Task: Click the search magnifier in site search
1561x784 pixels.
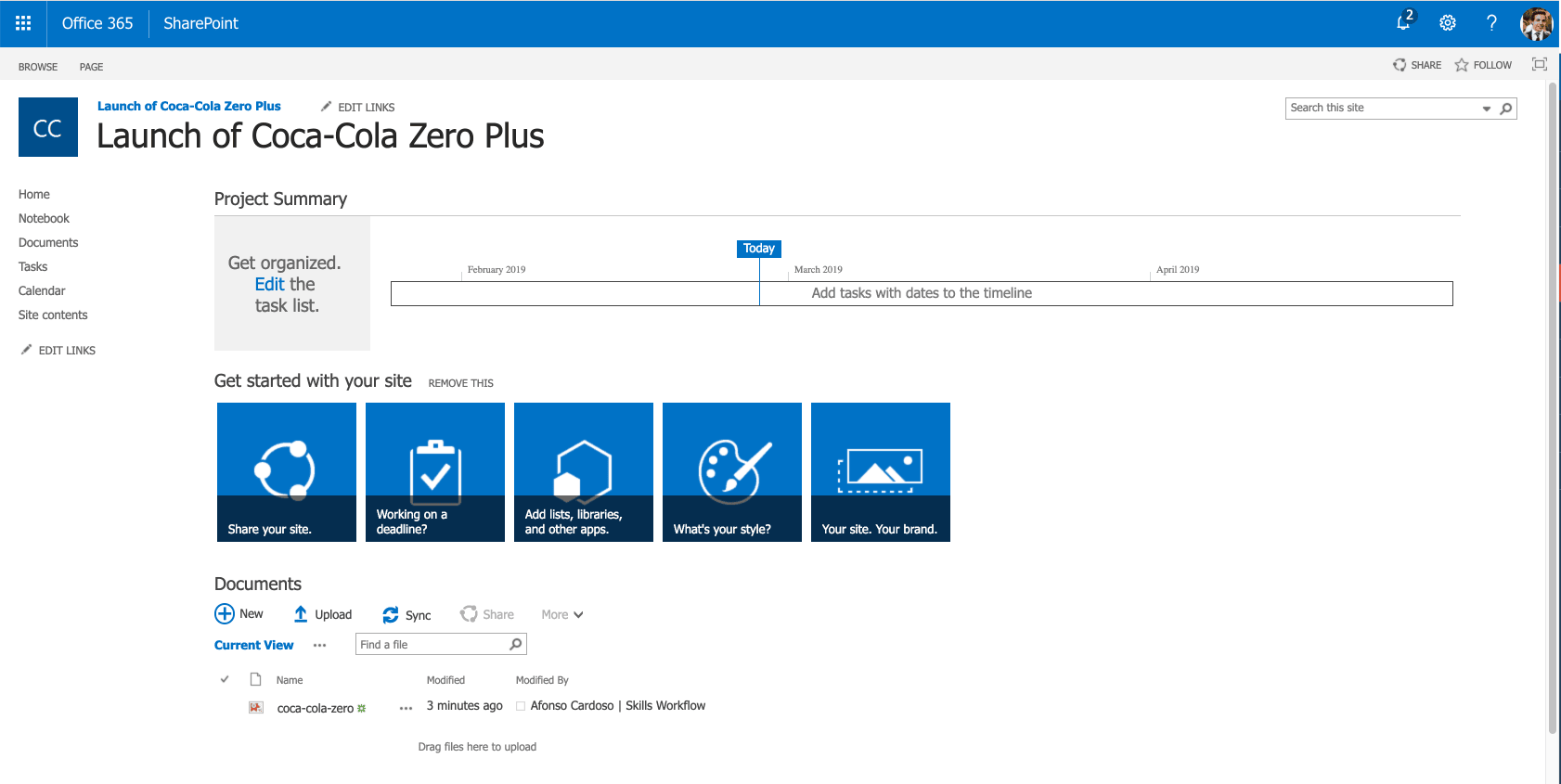Action: (x=1505, y=109)
